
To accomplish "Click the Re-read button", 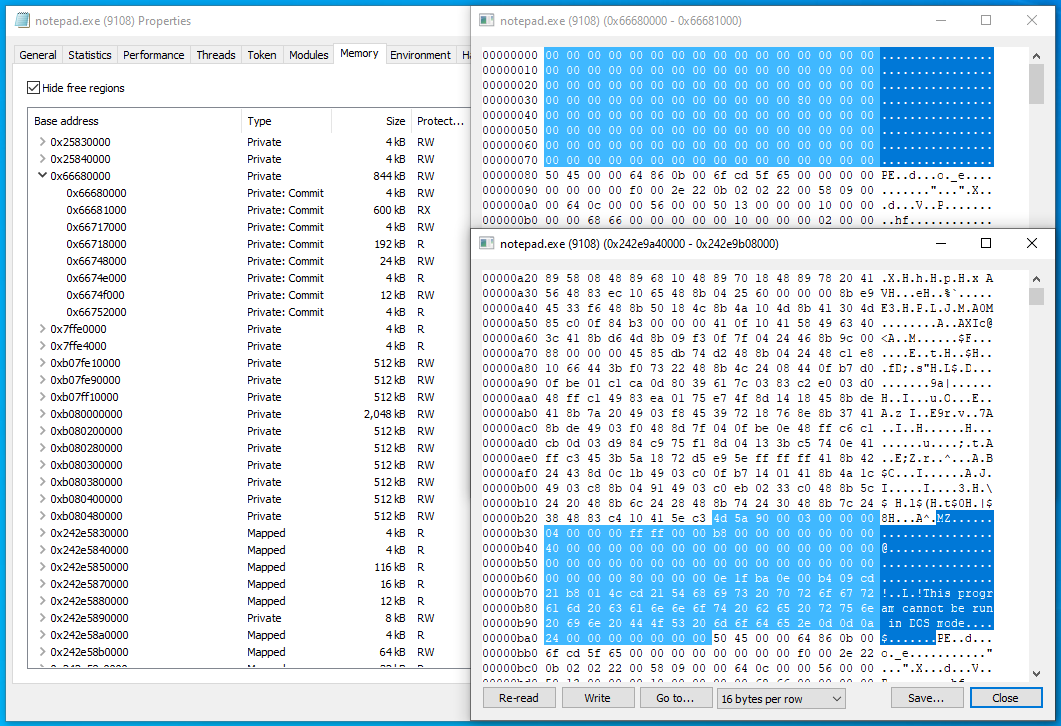I will pyautogui.click(x=518, y=698).
